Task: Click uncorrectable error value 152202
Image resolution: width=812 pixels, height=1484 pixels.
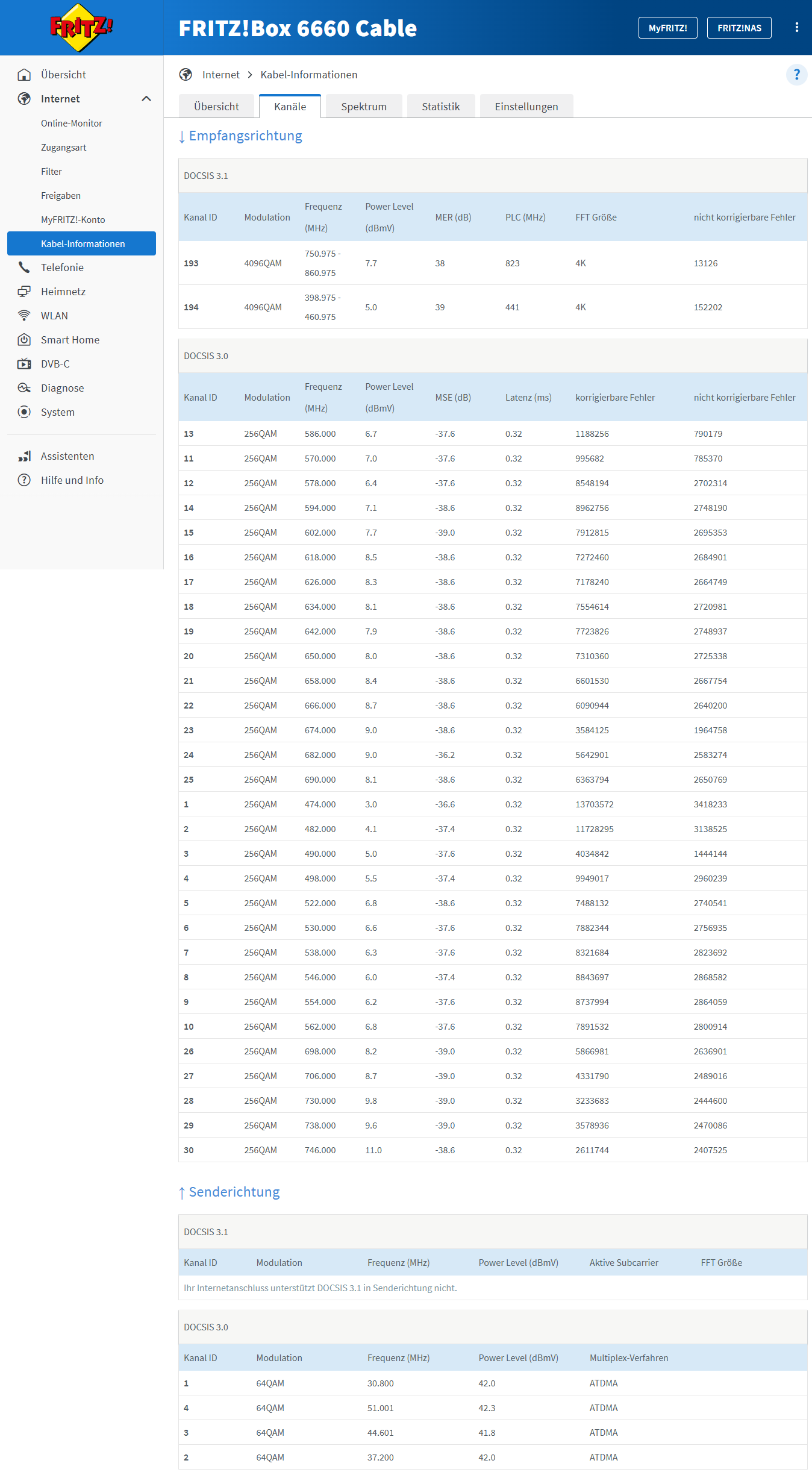Action: tap(708, 307)
